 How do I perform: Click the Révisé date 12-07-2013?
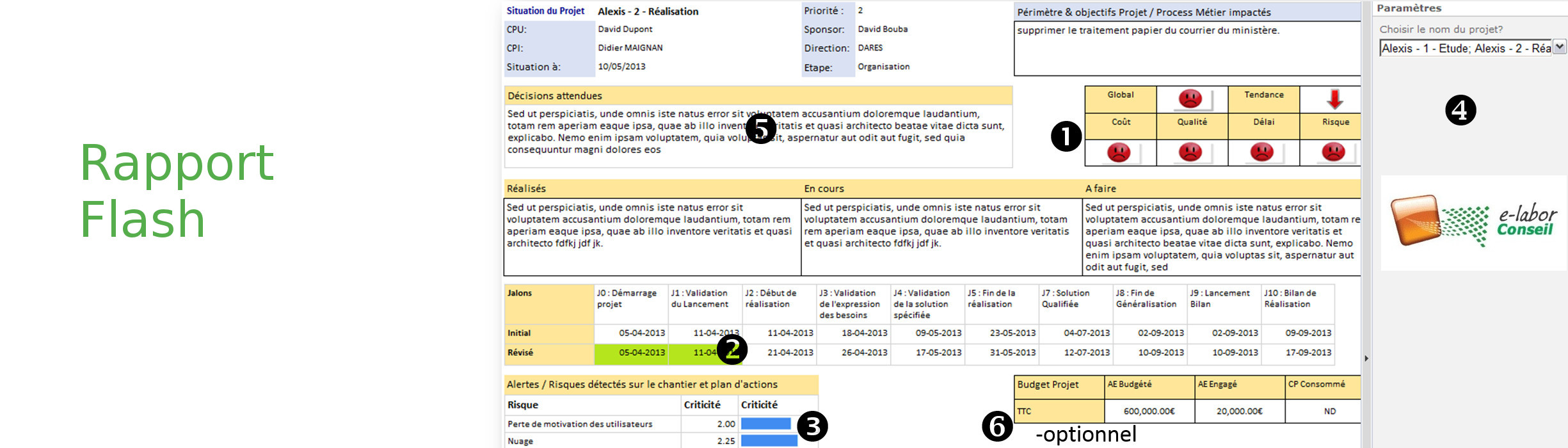1087,353
